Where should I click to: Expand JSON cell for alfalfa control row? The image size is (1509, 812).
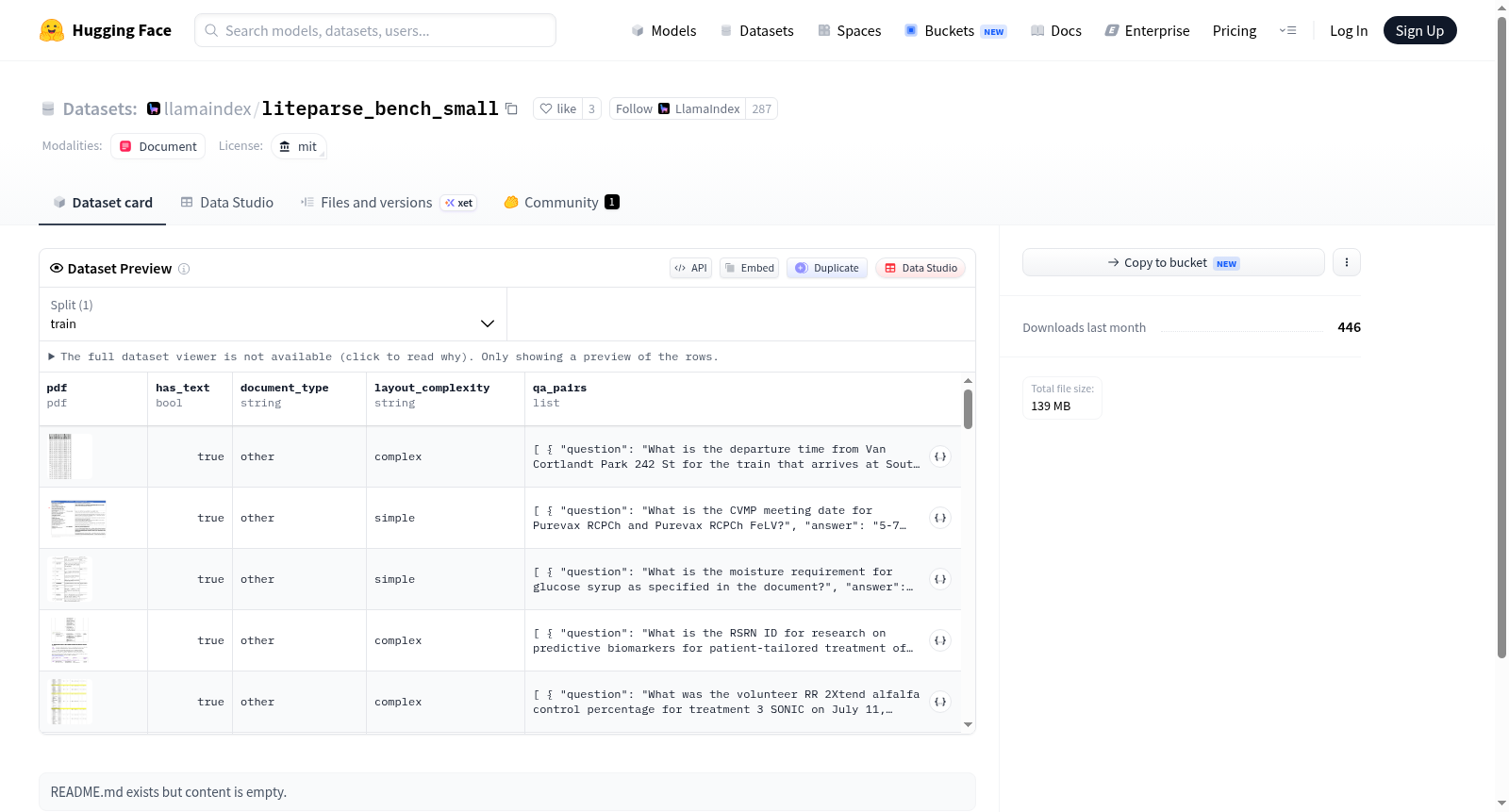pos(940,702)
